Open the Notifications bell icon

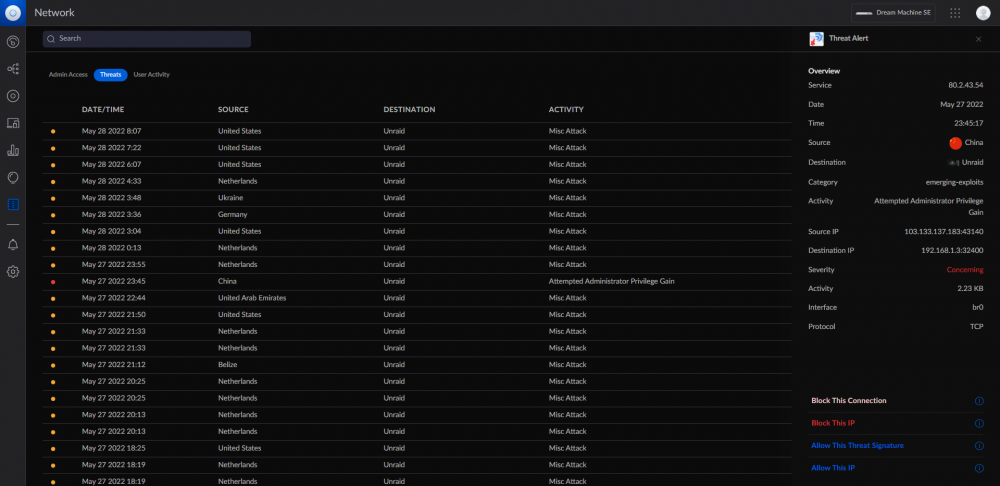point(13,245)
